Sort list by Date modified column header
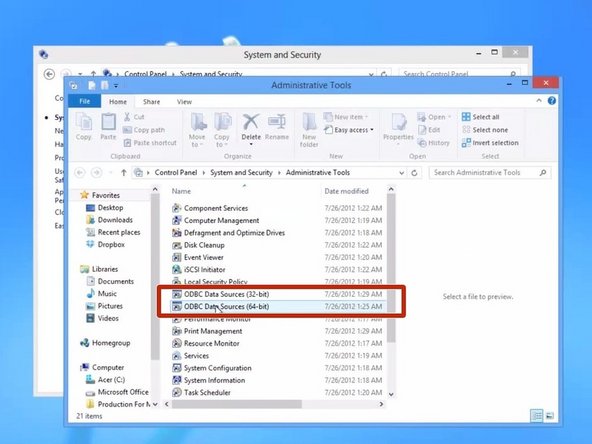Viewport: 592px width, 444px height. click(x=346, y=191)
